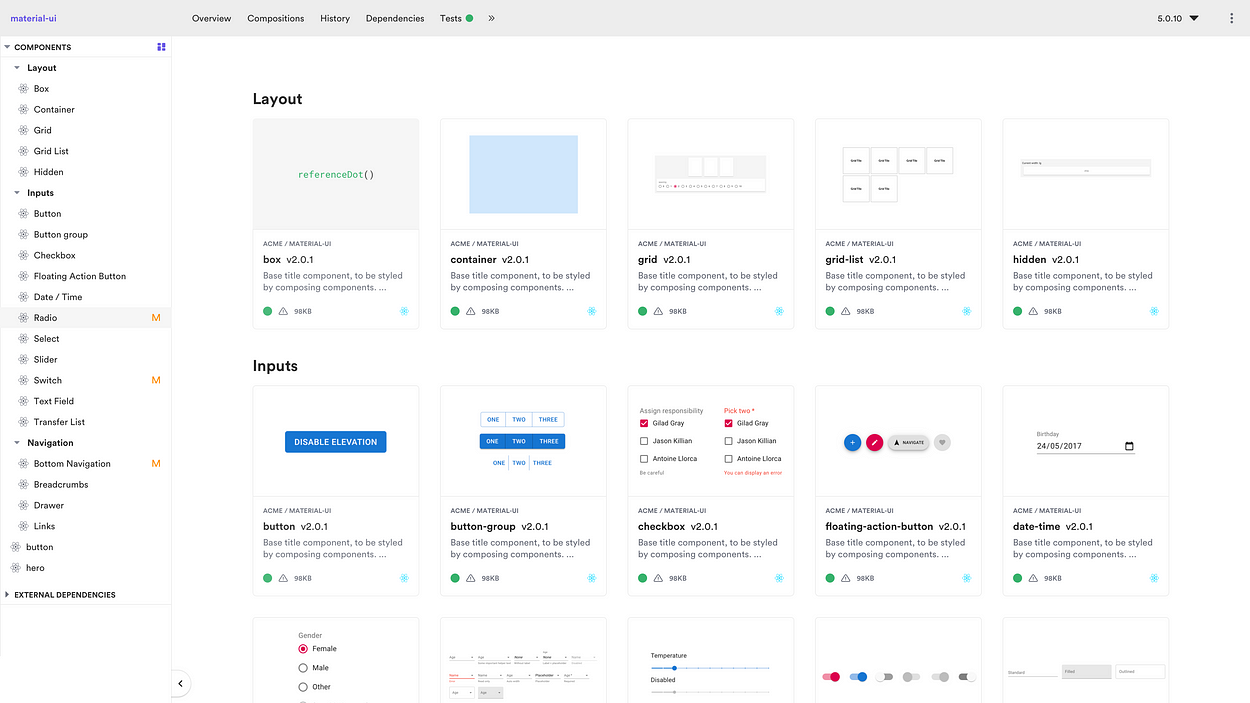
Task: Click the React icon next to Grid List
Action: (24, 151)
